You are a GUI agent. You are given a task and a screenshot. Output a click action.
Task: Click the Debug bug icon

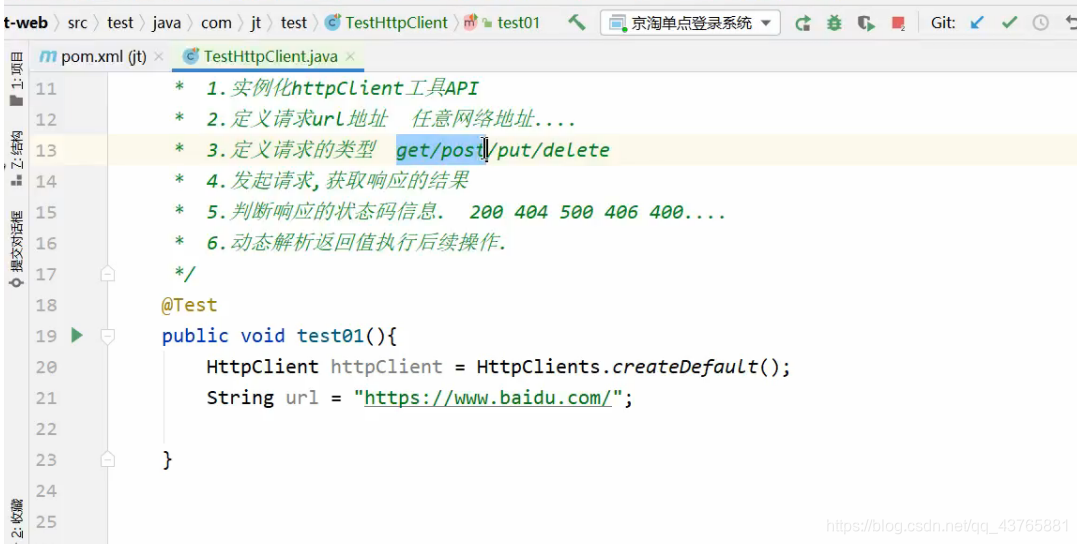[x=834, y=23]
